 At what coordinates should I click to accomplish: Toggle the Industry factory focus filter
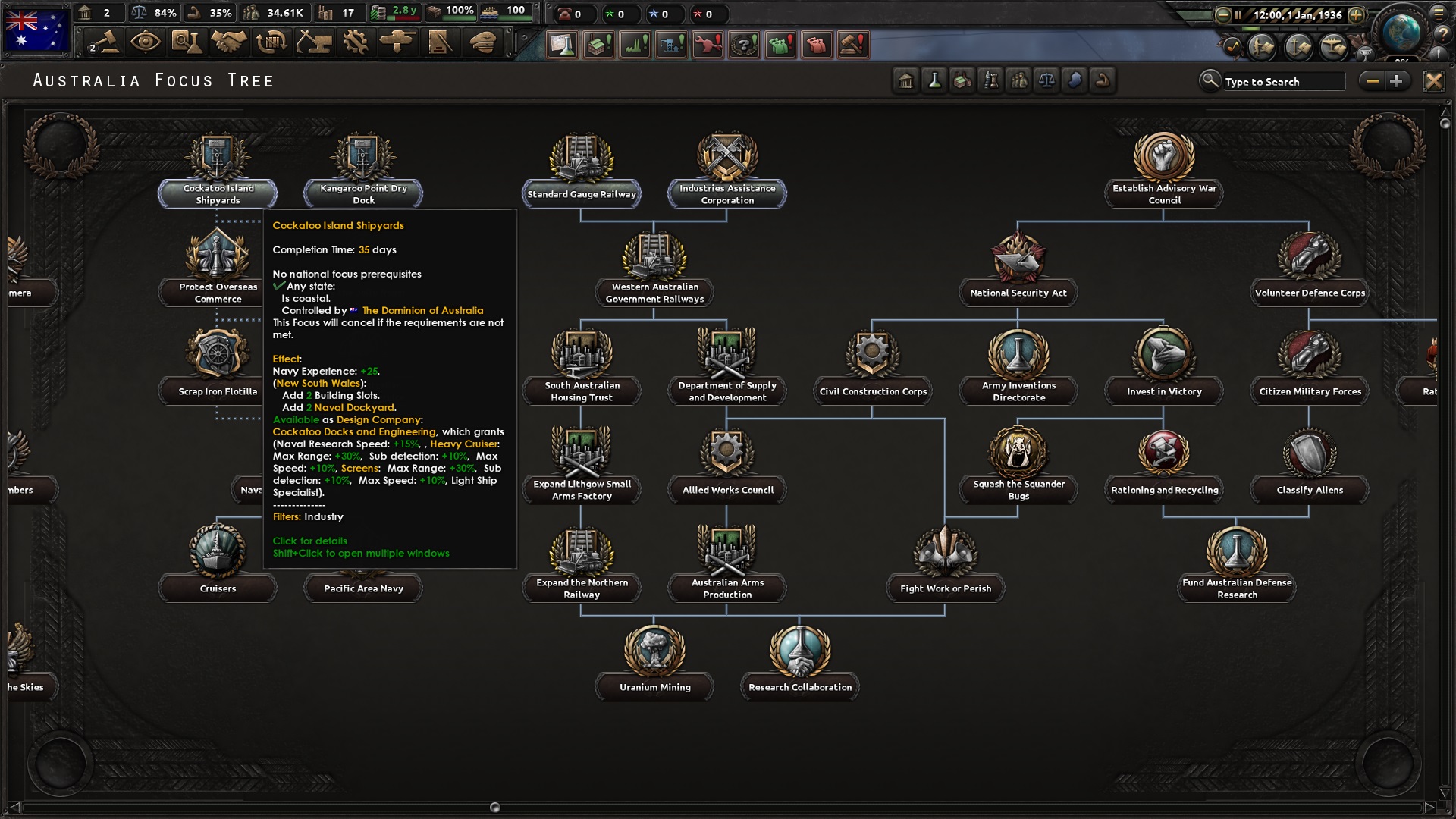click(962, 80)
